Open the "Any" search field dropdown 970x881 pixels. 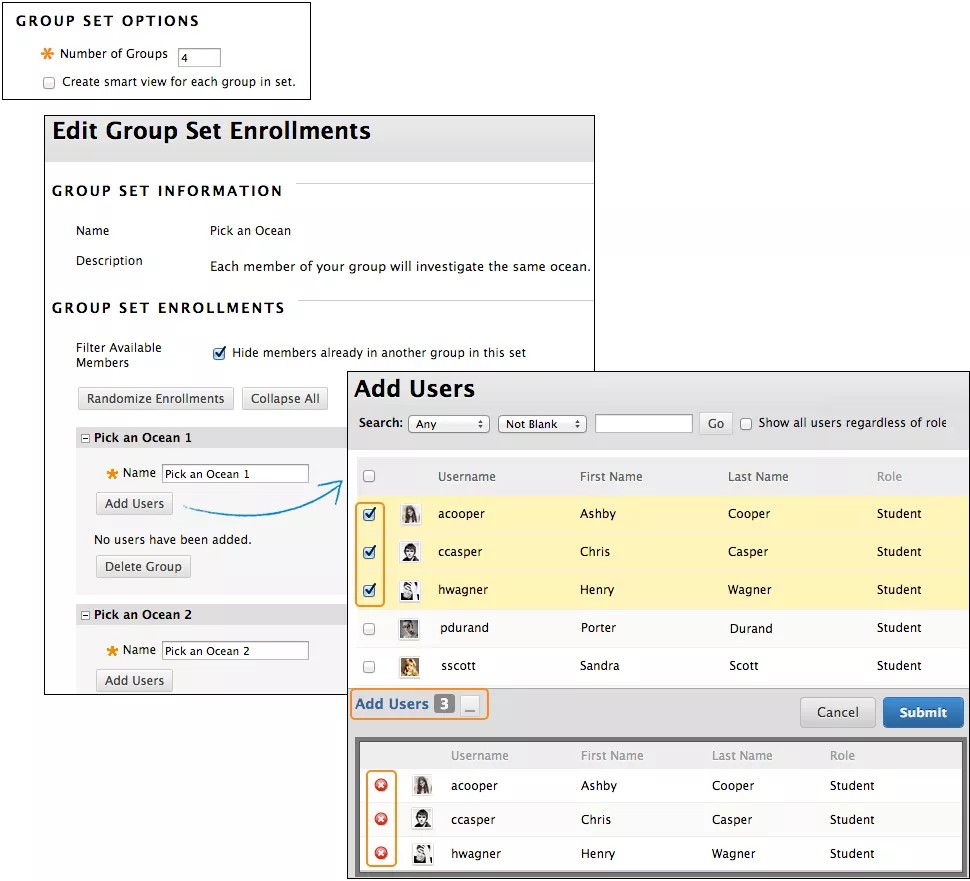tap(448, 423)
